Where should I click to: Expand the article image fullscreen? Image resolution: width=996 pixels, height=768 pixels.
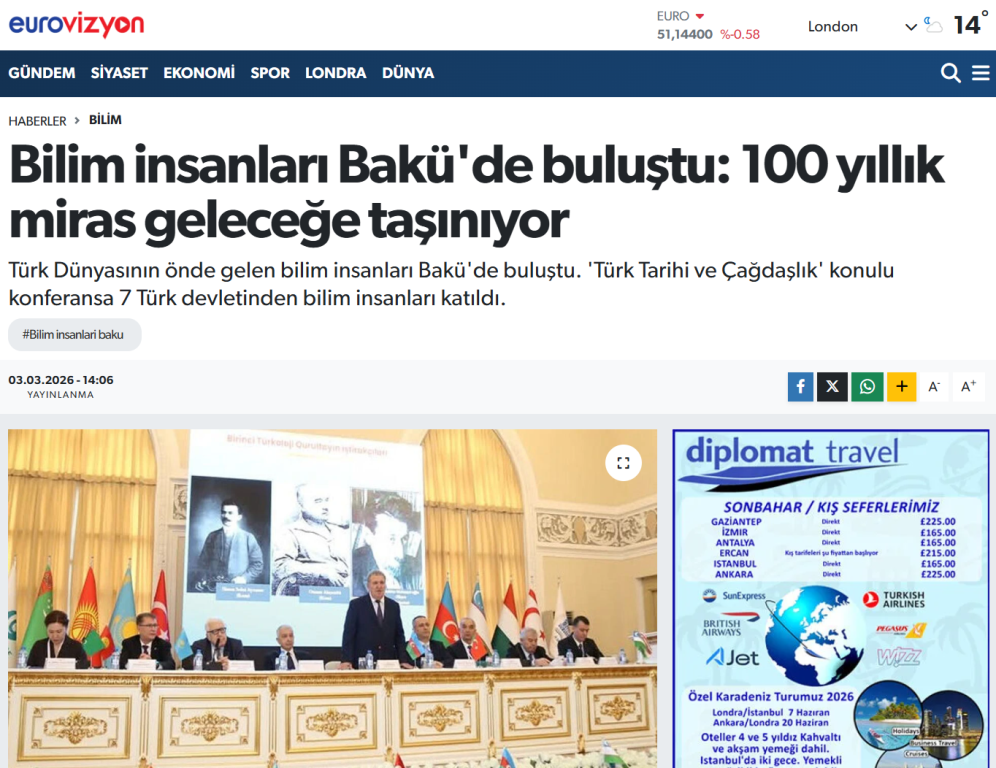click(623, 463)
